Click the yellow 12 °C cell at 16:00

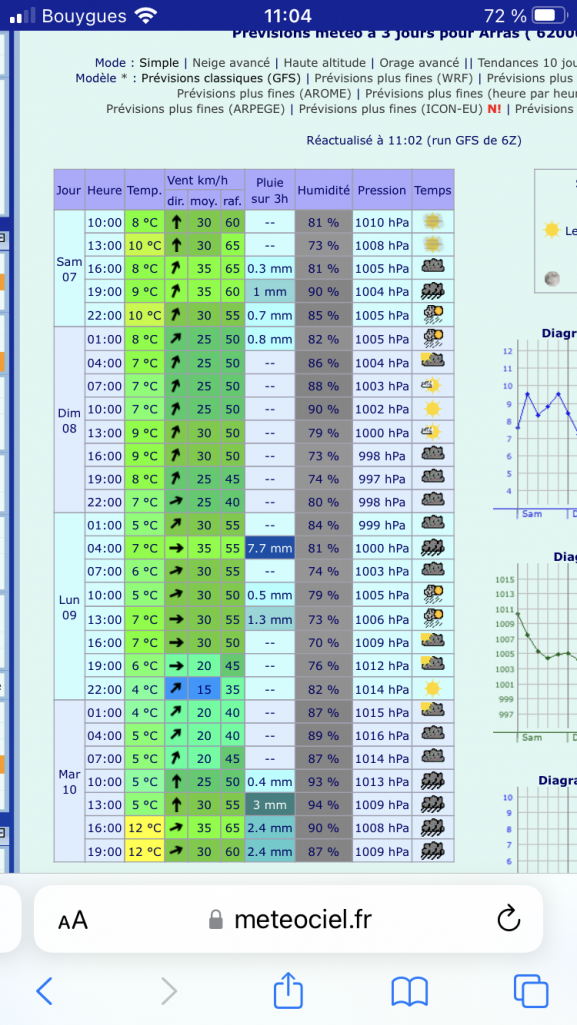pos(144,828)
